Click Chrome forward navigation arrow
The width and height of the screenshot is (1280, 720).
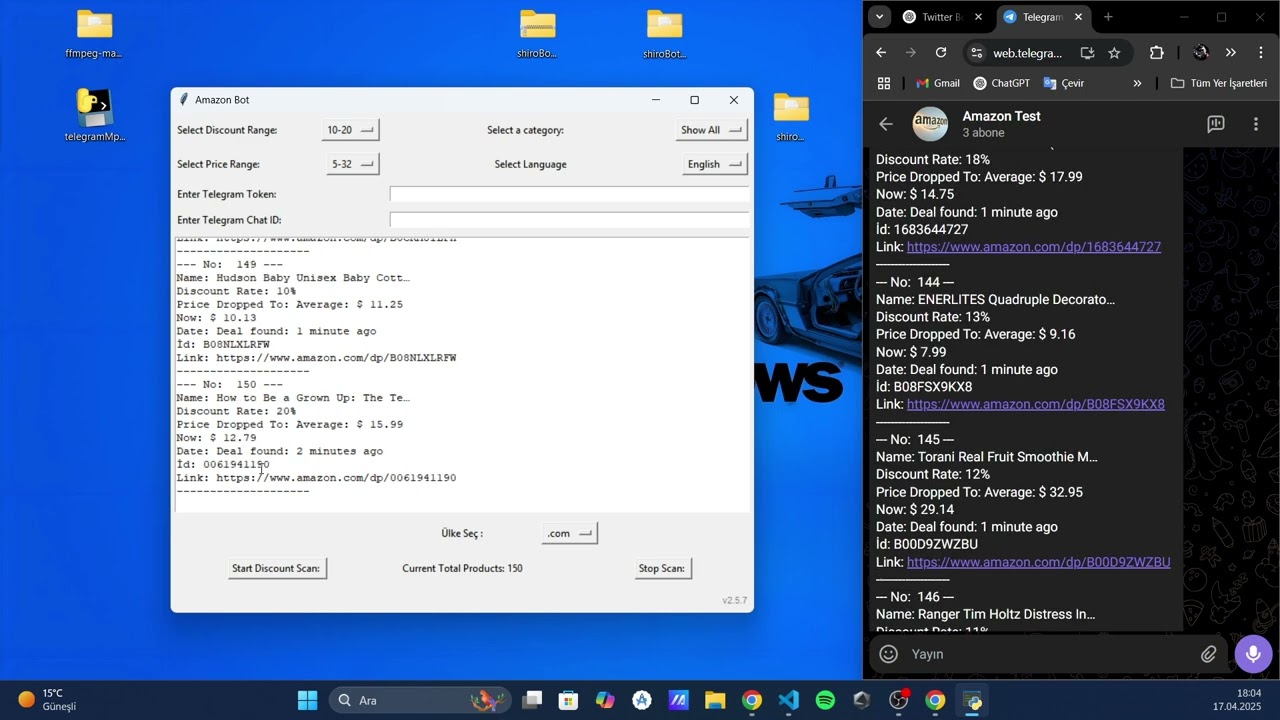pyautogui.click(x=910, y=53)
